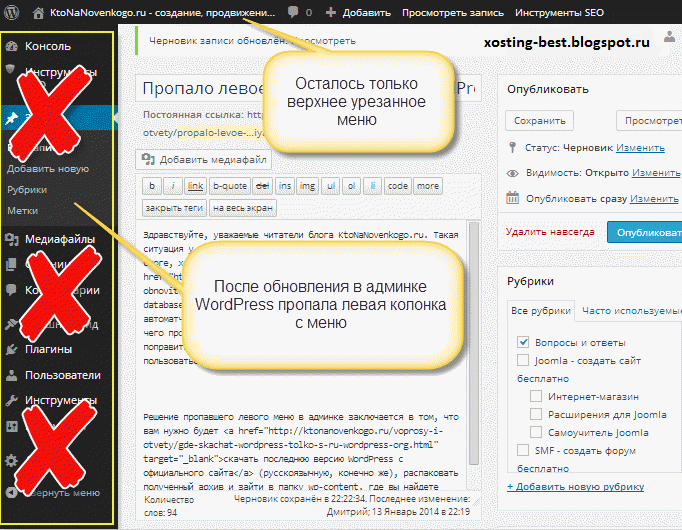Open the WordPress logo menu
This screenshot has height=530, width=682.
click(x=12, y=12)
